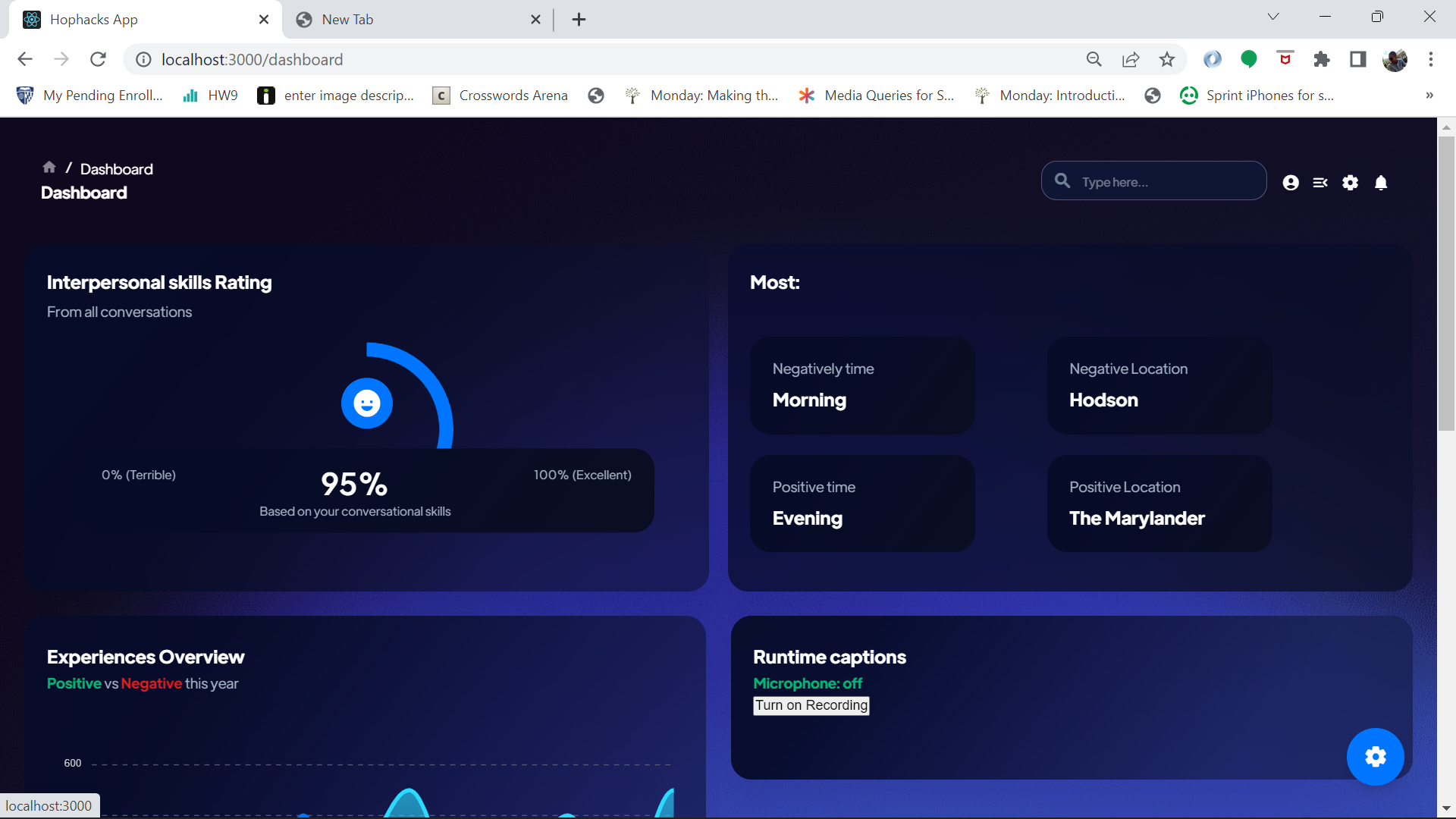This screenshot has width=1456, height=819.
Task: Click the share page icon
Action: coord(1131,59)
